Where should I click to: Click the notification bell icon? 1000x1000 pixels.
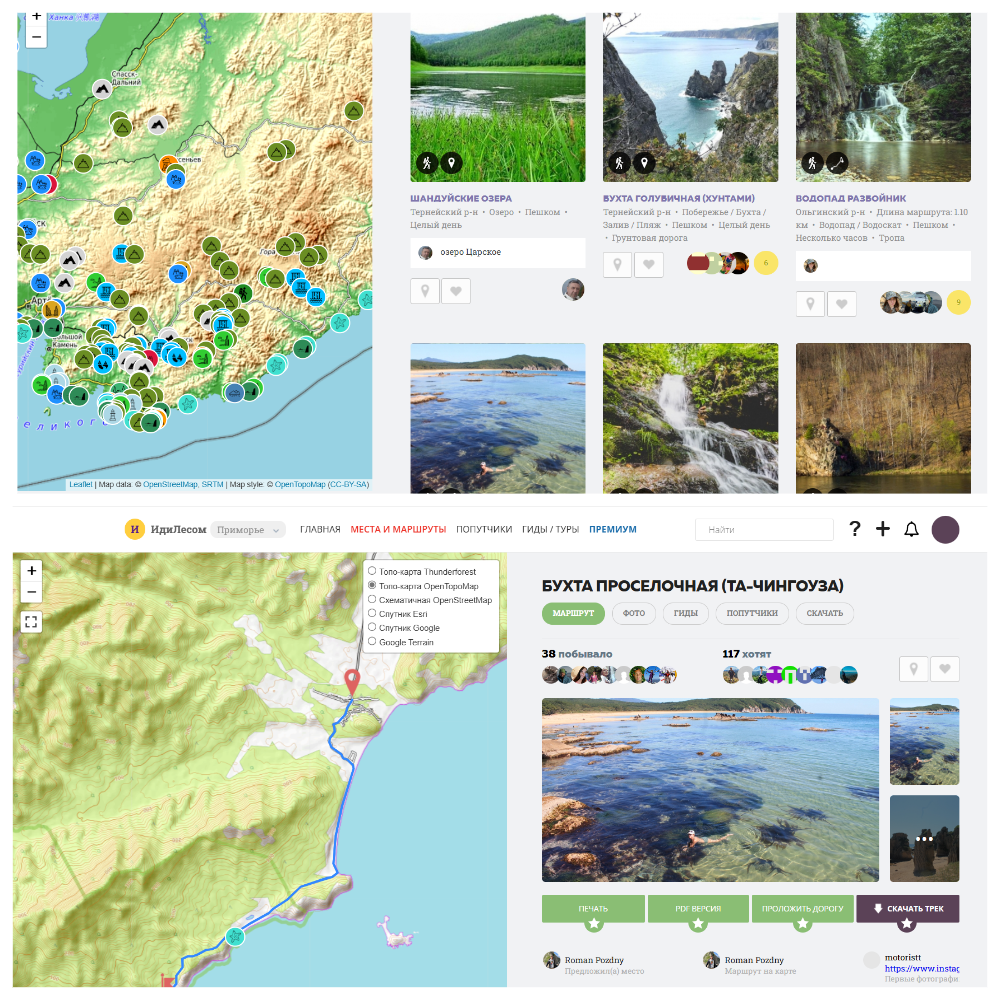911,530
